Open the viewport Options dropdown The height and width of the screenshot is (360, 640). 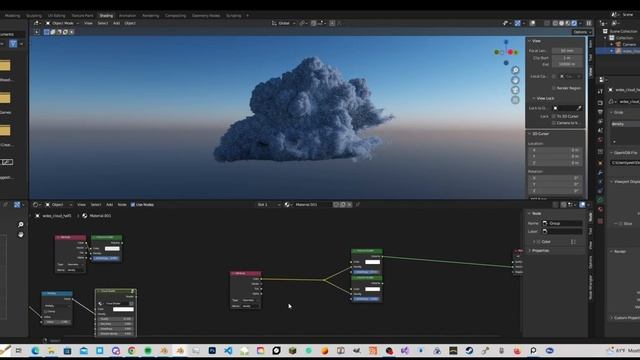click(582, 32)
